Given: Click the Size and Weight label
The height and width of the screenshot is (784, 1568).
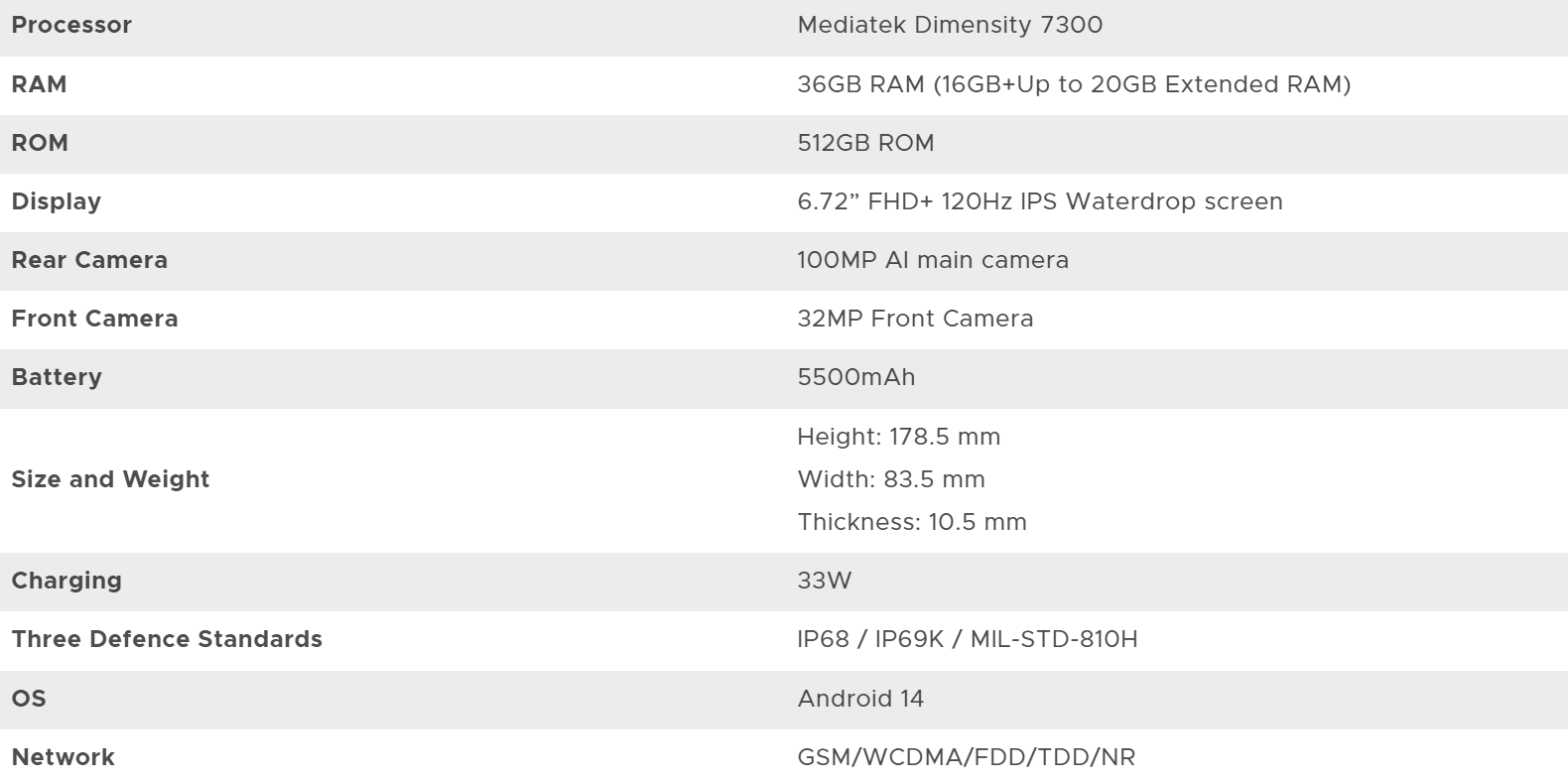Looking at the screenshot, I should [110, 479].
